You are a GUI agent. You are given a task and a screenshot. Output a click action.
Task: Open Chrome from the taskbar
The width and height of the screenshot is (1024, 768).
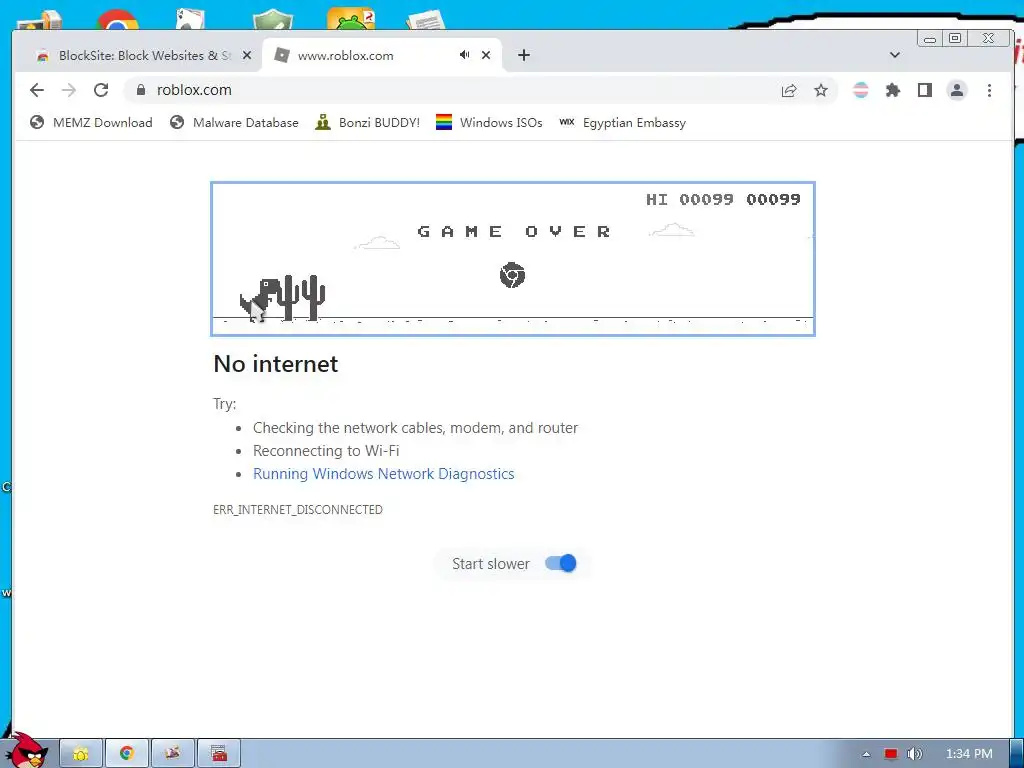point(127,754)
